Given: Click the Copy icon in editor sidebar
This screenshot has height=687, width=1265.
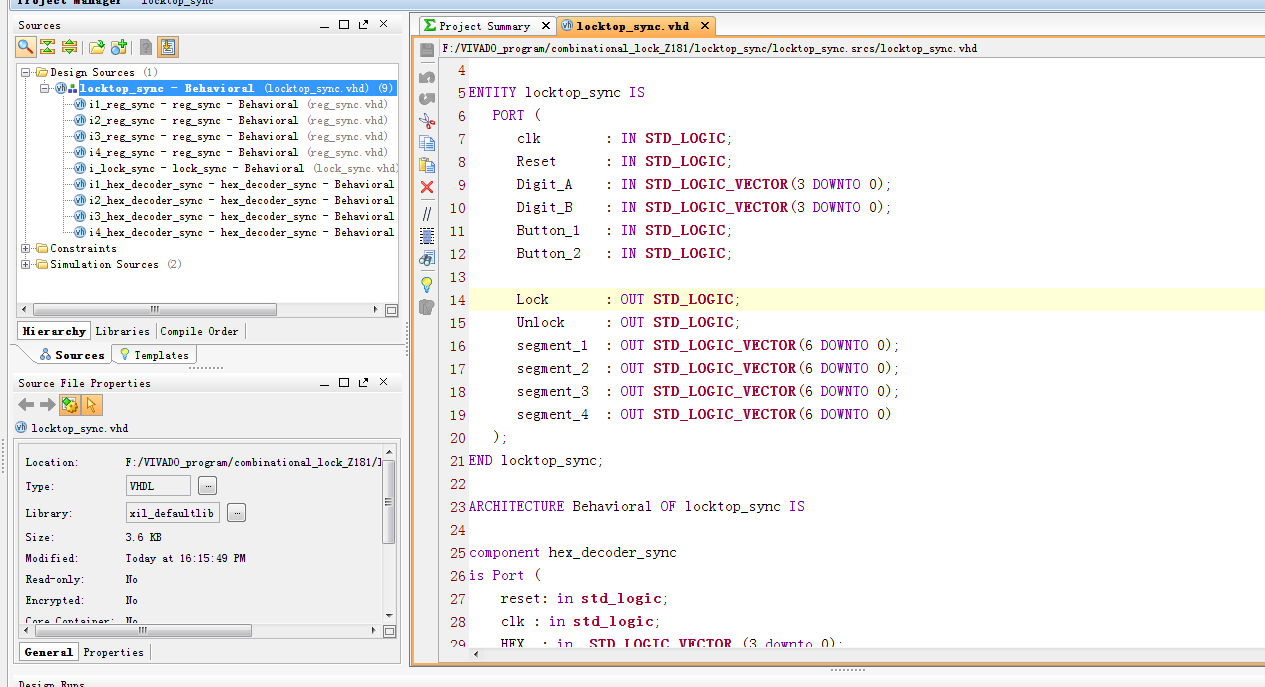Looking at the screenshot, I should click(x=427, y=143).
